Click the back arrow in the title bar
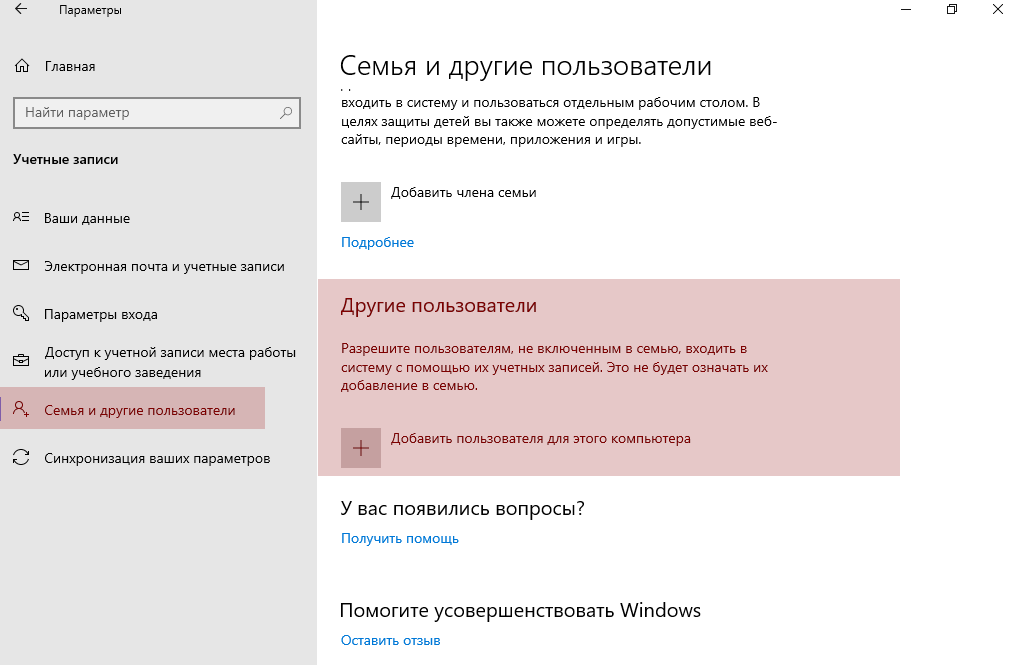 (21, 10)
